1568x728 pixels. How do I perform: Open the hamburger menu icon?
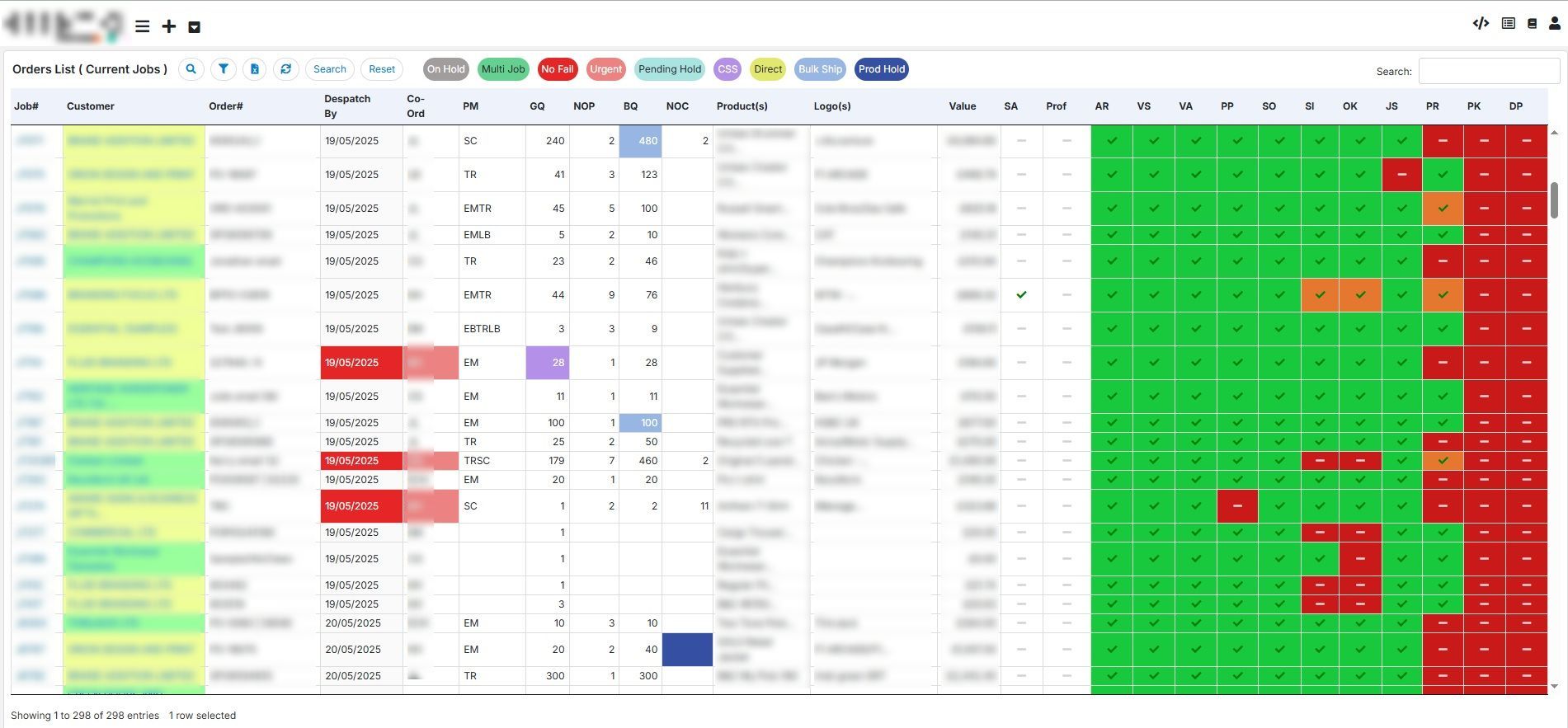tap(142, 26)
